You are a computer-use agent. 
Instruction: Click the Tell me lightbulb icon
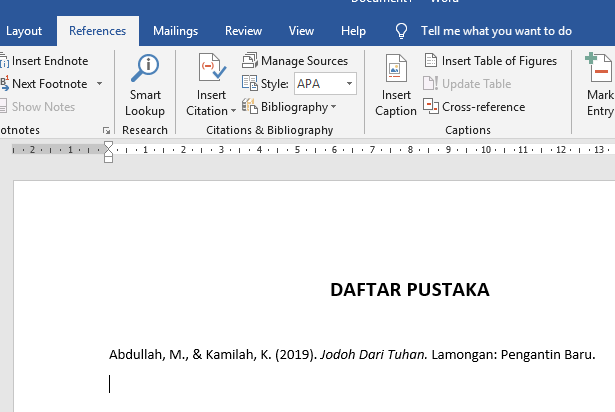pyautogui.click(x=401, y=31)
